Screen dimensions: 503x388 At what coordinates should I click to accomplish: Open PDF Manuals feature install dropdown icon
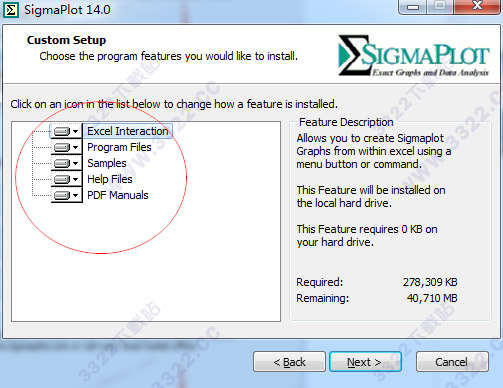tap(66, 195)
